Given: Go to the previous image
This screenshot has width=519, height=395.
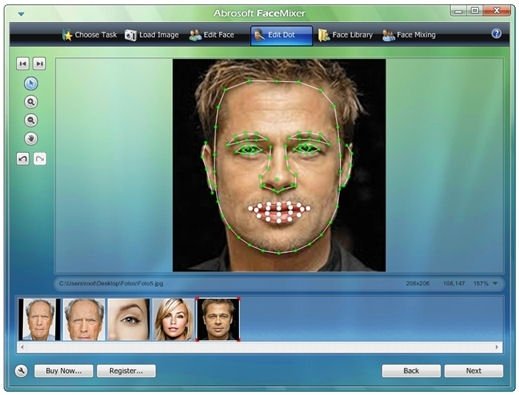Looking at the screenshot, I should point(23,64).
